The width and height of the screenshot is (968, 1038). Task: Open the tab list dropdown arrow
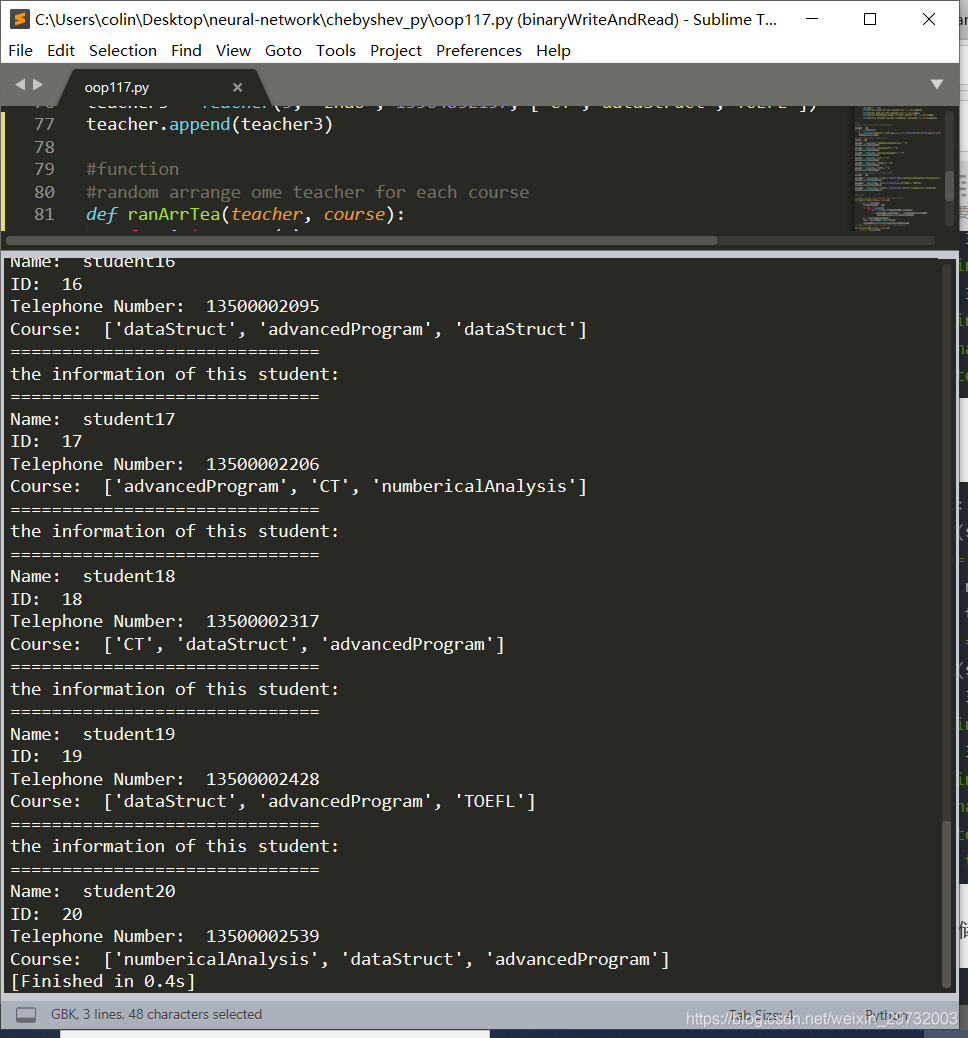(x=936, y=84)
